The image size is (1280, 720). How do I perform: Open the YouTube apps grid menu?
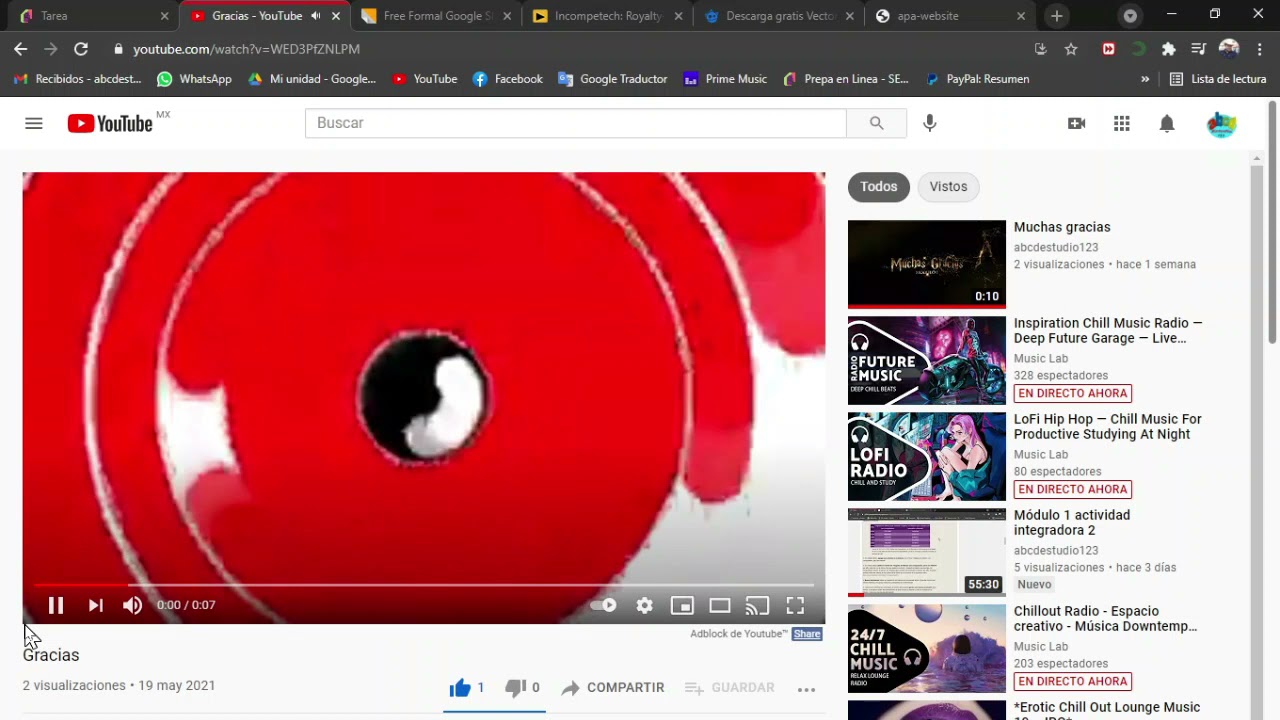click(1122, 123)
